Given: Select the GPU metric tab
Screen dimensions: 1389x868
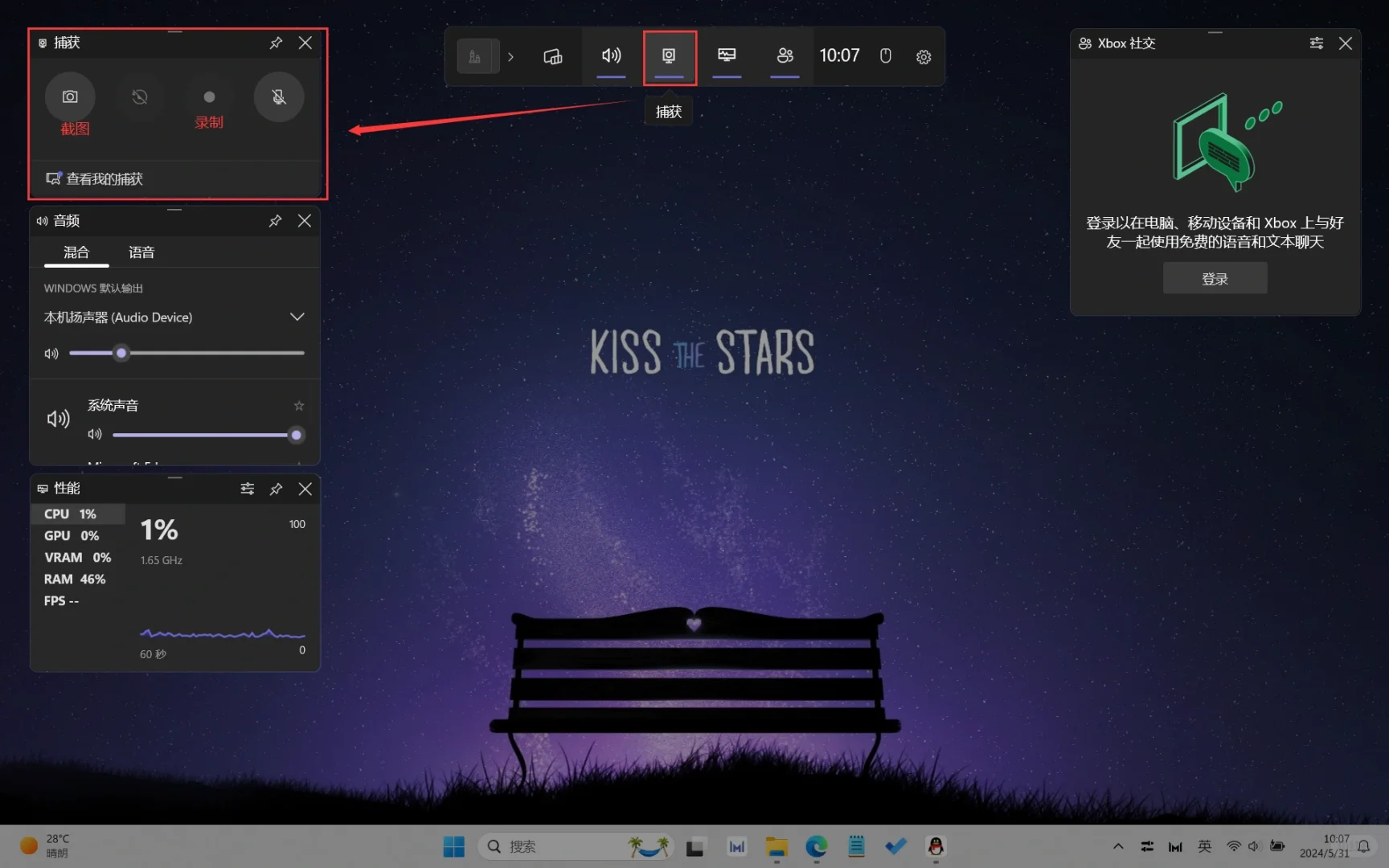Looking at the screenshot, I should coord(78,536).
